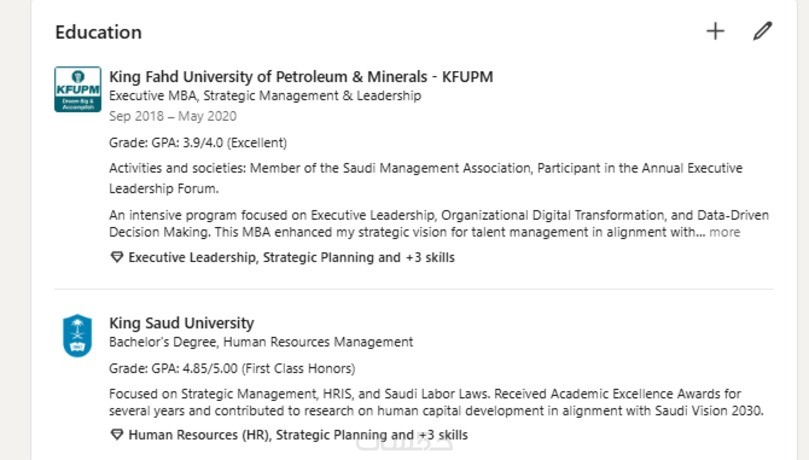Edit education section with pencil icon
Viewport: 809px width, 460px height.
762,31
